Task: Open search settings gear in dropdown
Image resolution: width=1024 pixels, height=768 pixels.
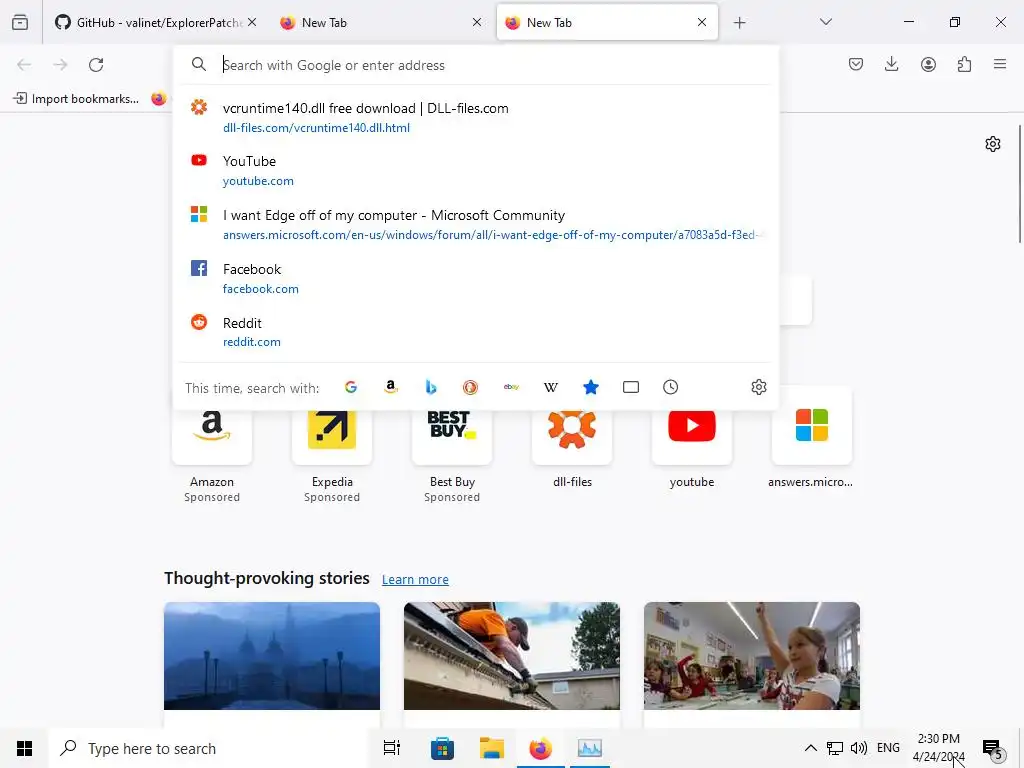Action: tap(758, 387)
